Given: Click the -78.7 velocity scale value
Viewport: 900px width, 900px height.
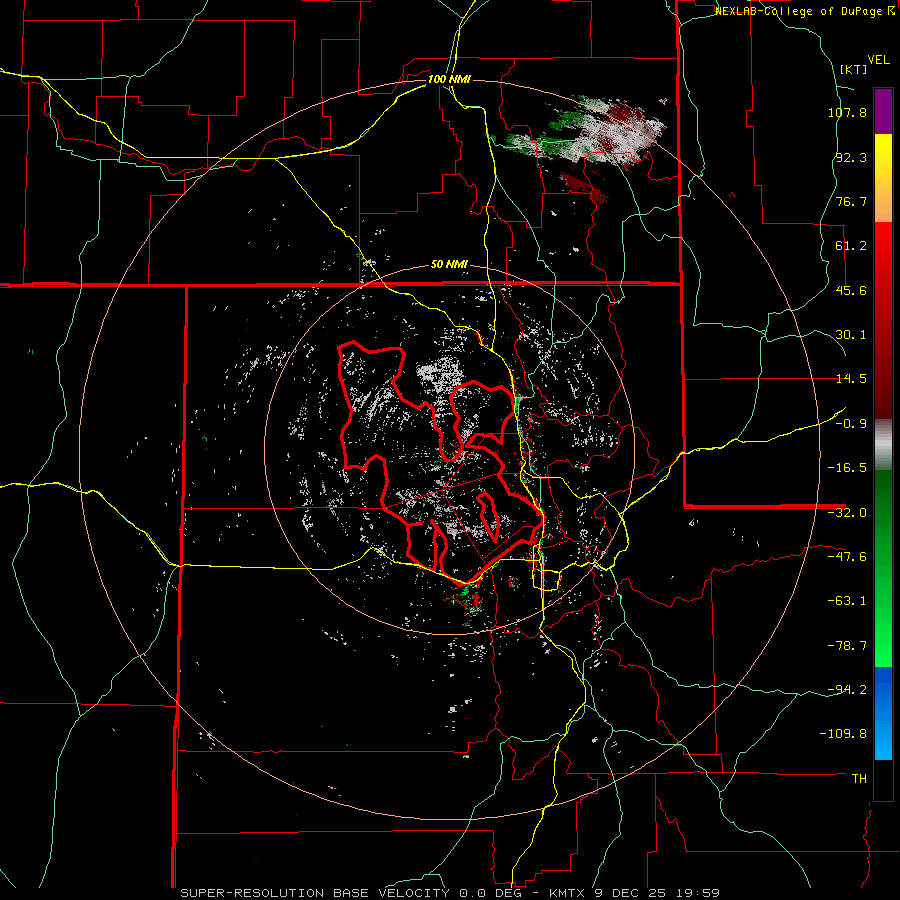Looking at the screenshot, I should (x=847, y=646).
